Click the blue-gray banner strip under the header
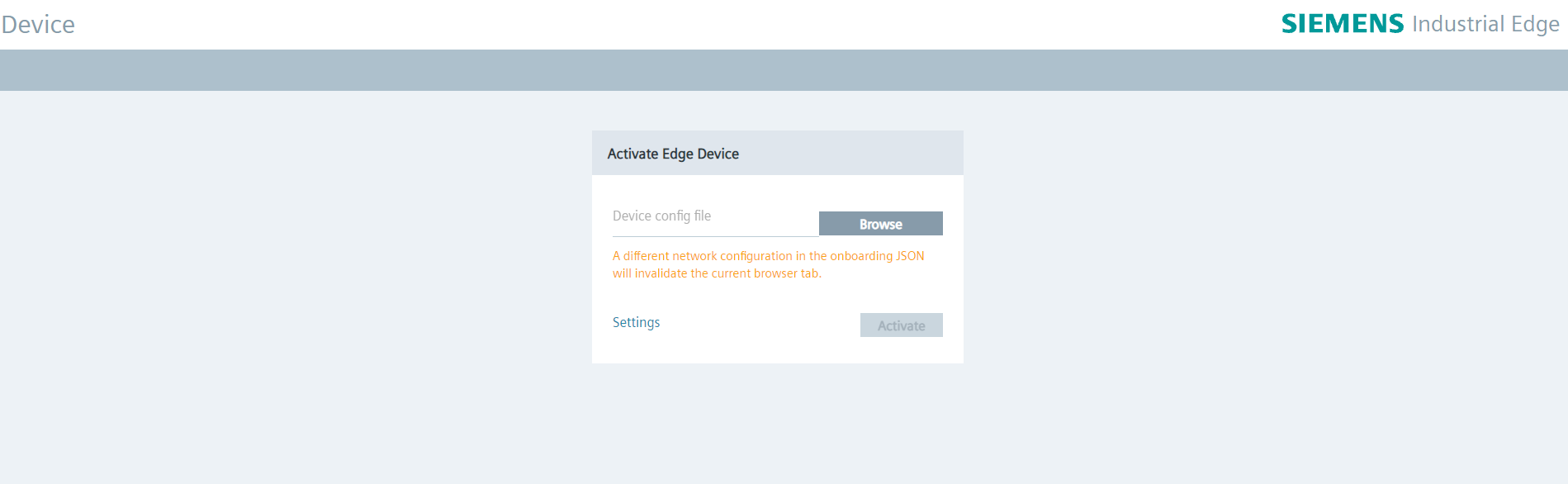The height and width of the screenshot is (484, 1568). click(x=784, y=70)
